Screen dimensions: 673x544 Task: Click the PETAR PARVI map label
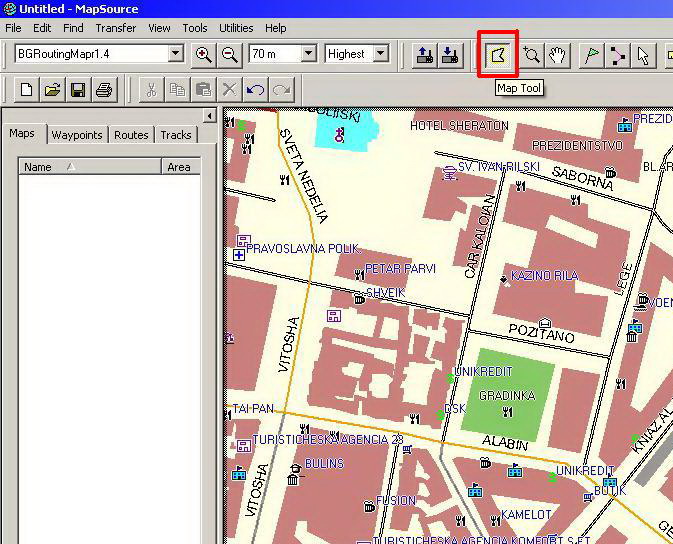point(400,269)
